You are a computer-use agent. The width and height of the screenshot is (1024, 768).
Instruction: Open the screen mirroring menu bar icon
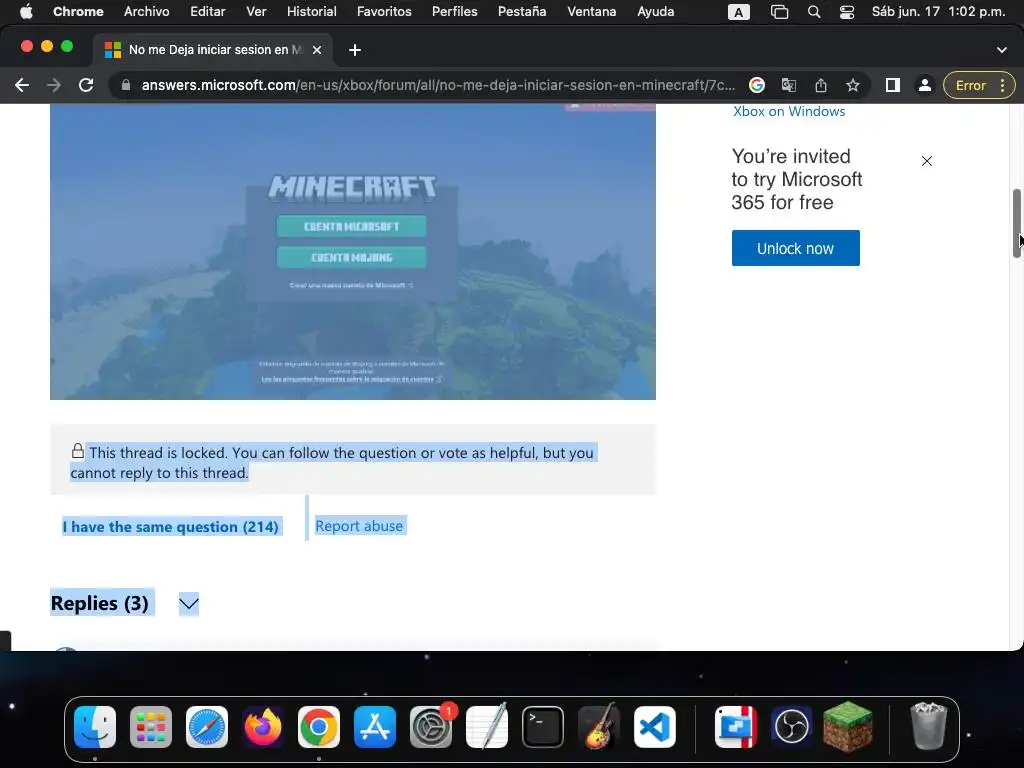(779, 12)
